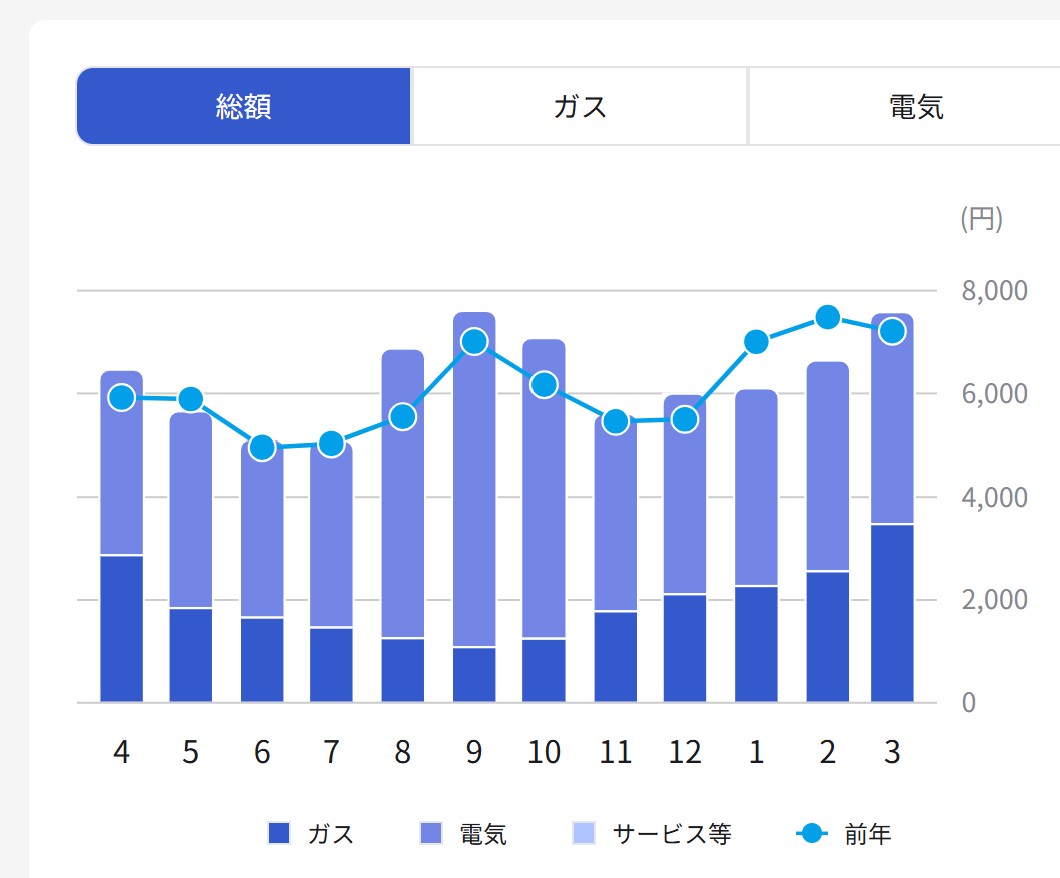1060x878 pixels.
Task: Select the 前年 marker for month 6
Action: tap(262, 447)
